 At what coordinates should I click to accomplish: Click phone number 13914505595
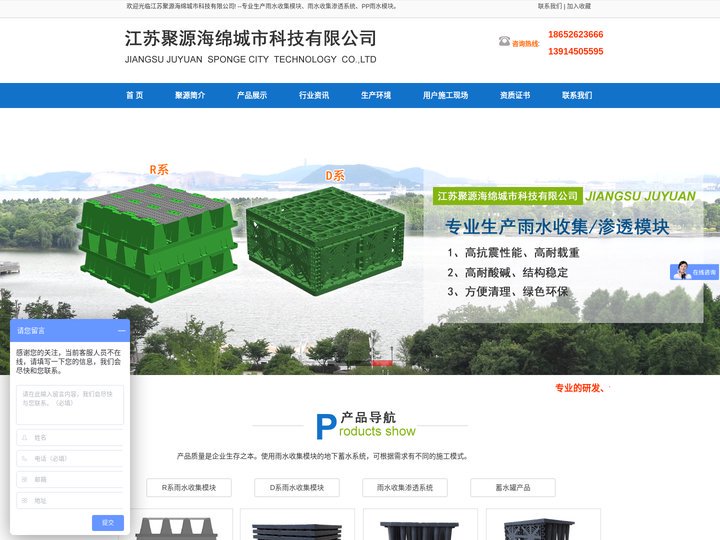[575, 51]
